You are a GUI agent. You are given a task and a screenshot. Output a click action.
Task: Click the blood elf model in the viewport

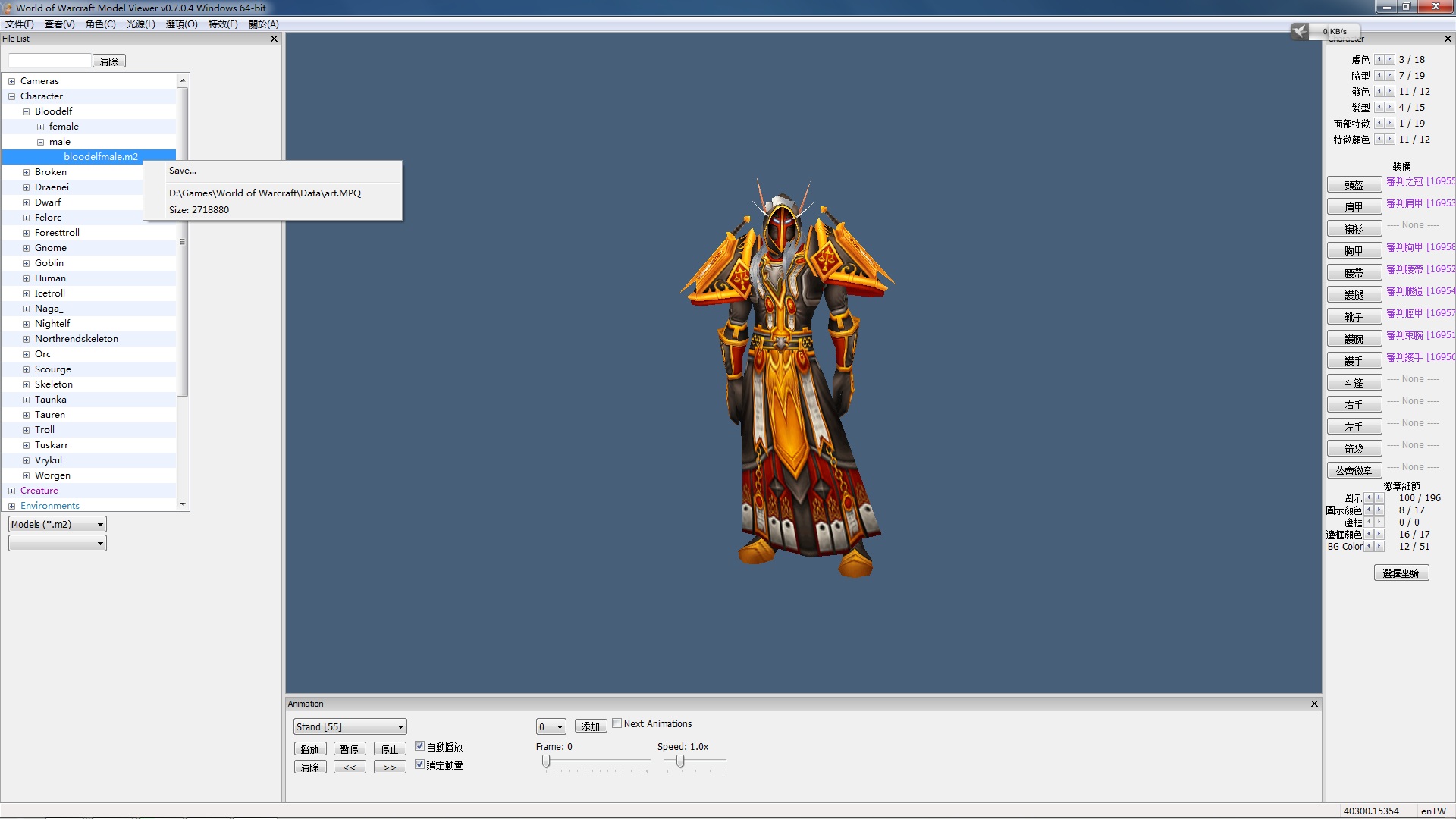(x=789, y=379)
